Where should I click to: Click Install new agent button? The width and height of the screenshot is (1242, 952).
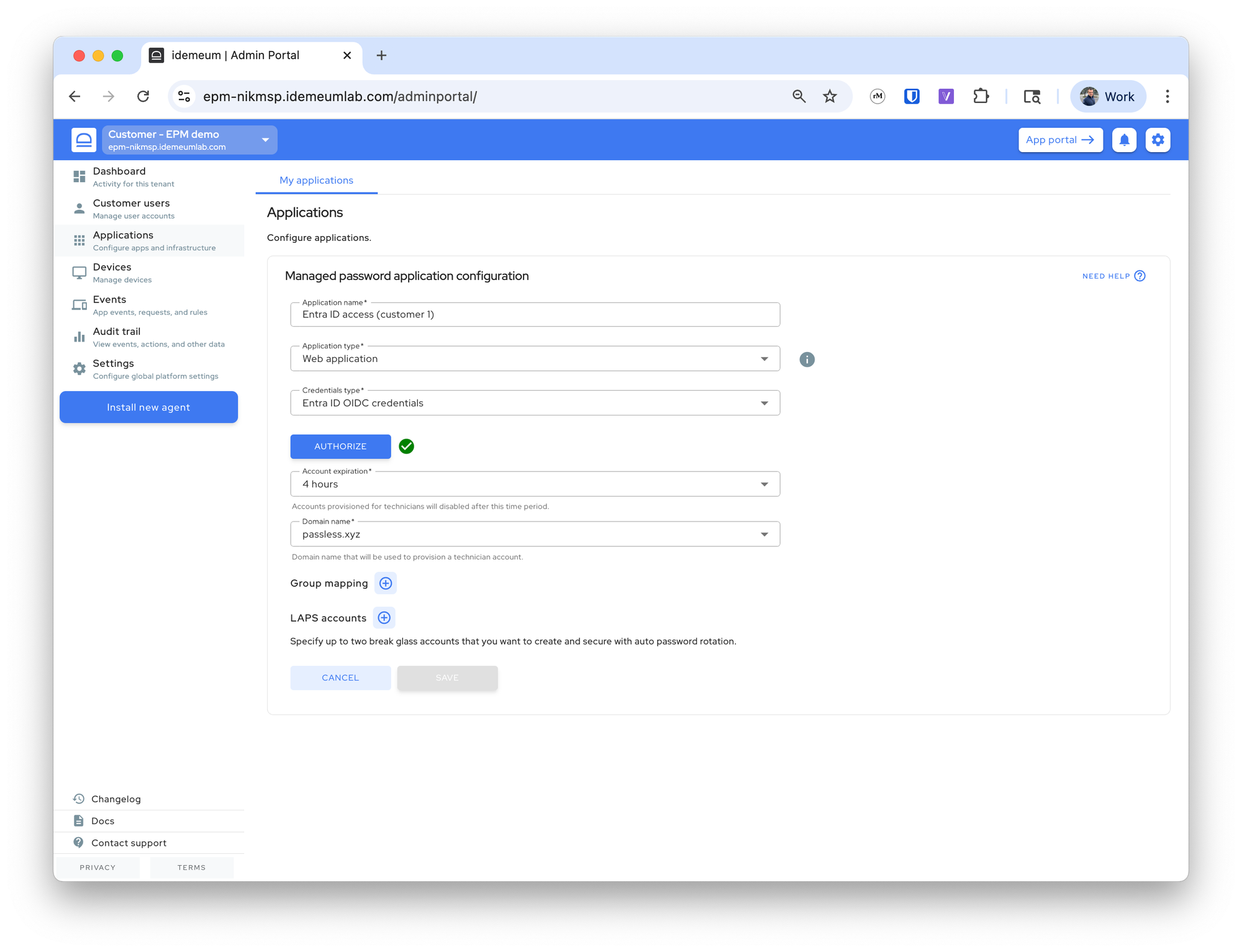click(148, 407)
